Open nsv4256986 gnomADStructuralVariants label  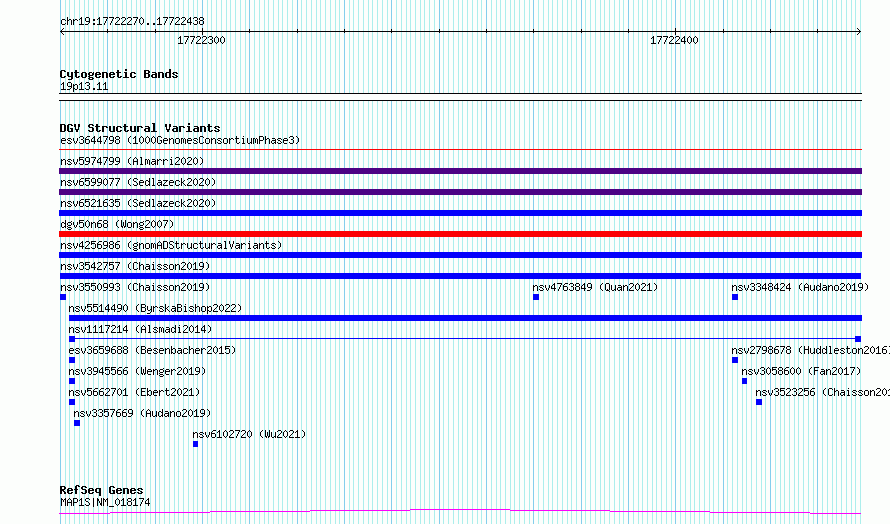click(171, 245)
